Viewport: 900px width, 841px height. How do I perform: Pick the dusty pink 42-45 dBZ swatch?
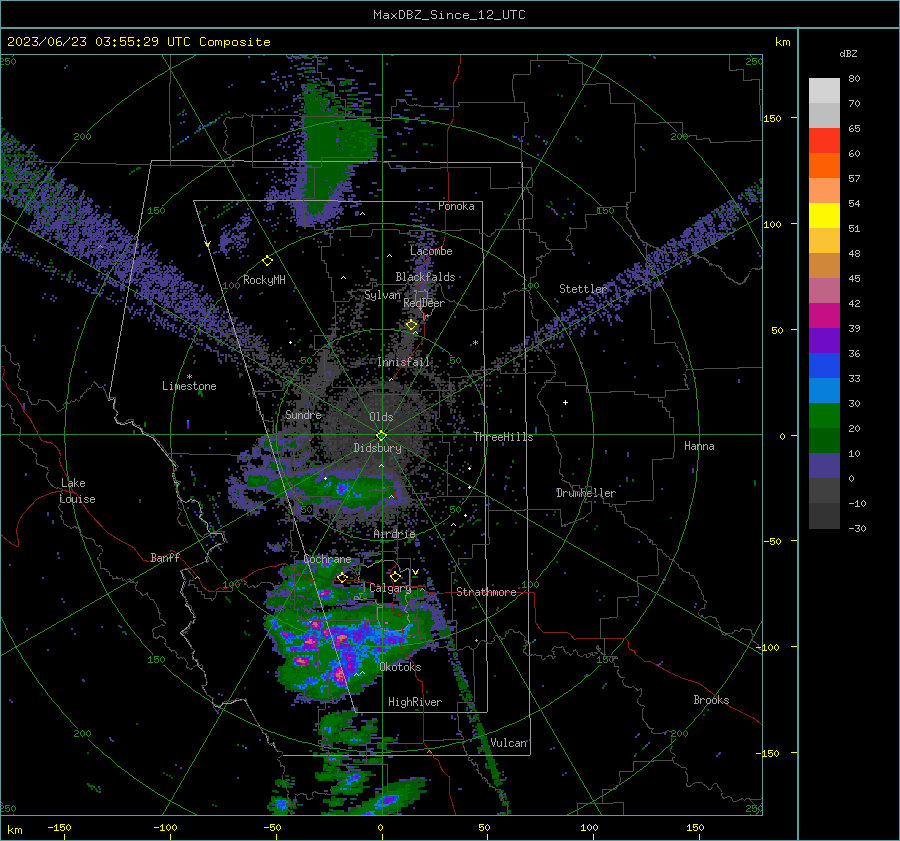tap(824, 290)
